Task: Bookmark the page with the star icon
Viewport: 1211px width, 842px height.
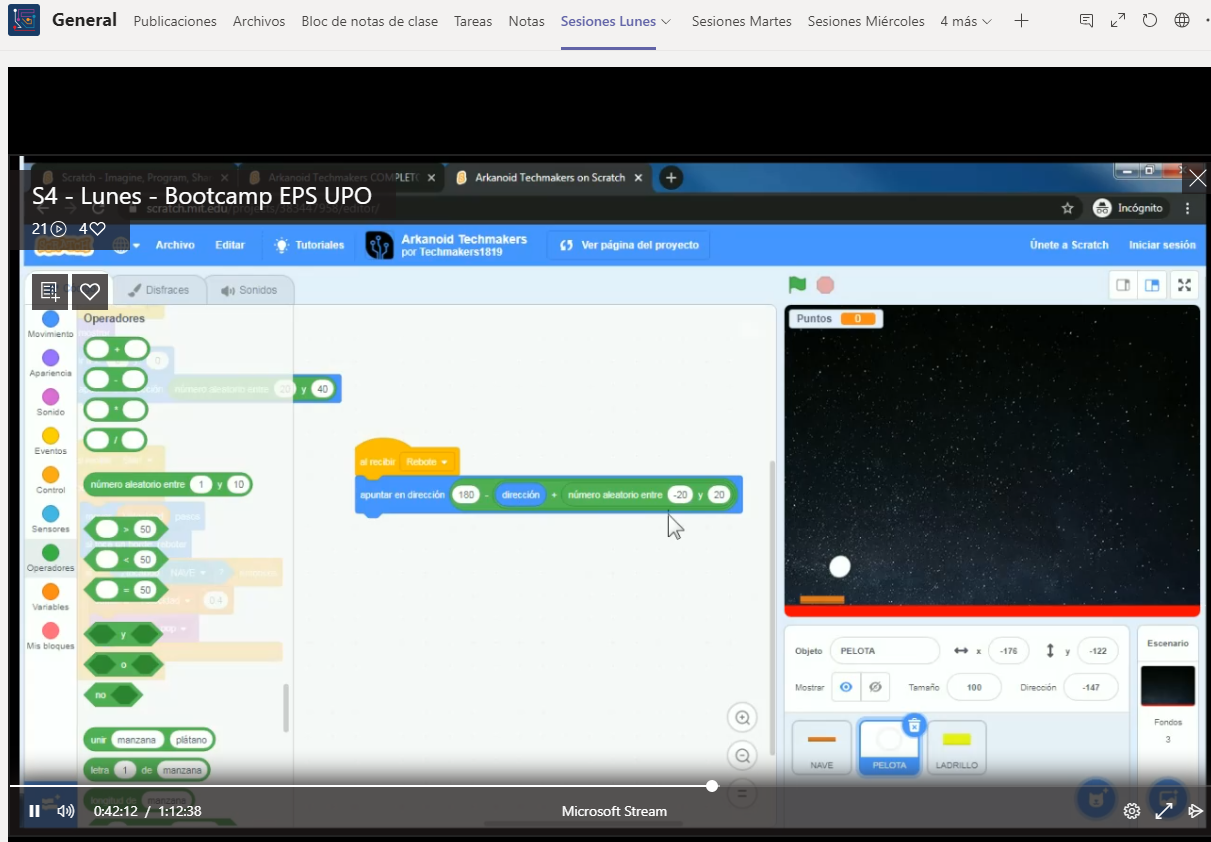Action: (x=1067, y=208)
